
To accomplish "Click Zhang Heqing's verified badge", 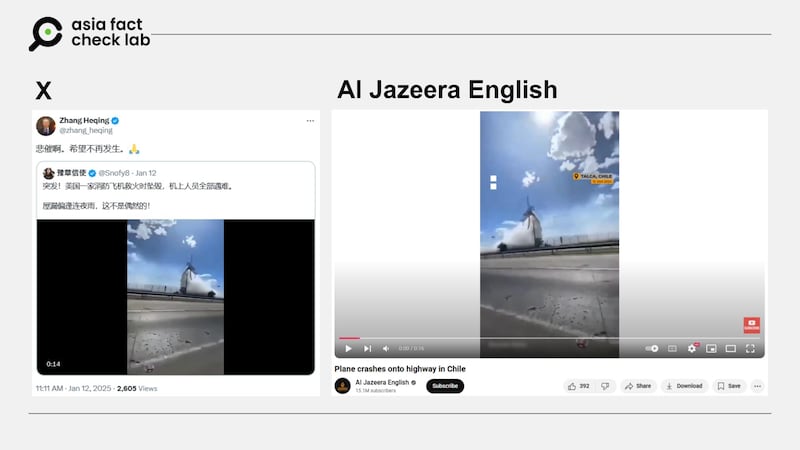I will [115, 121].
